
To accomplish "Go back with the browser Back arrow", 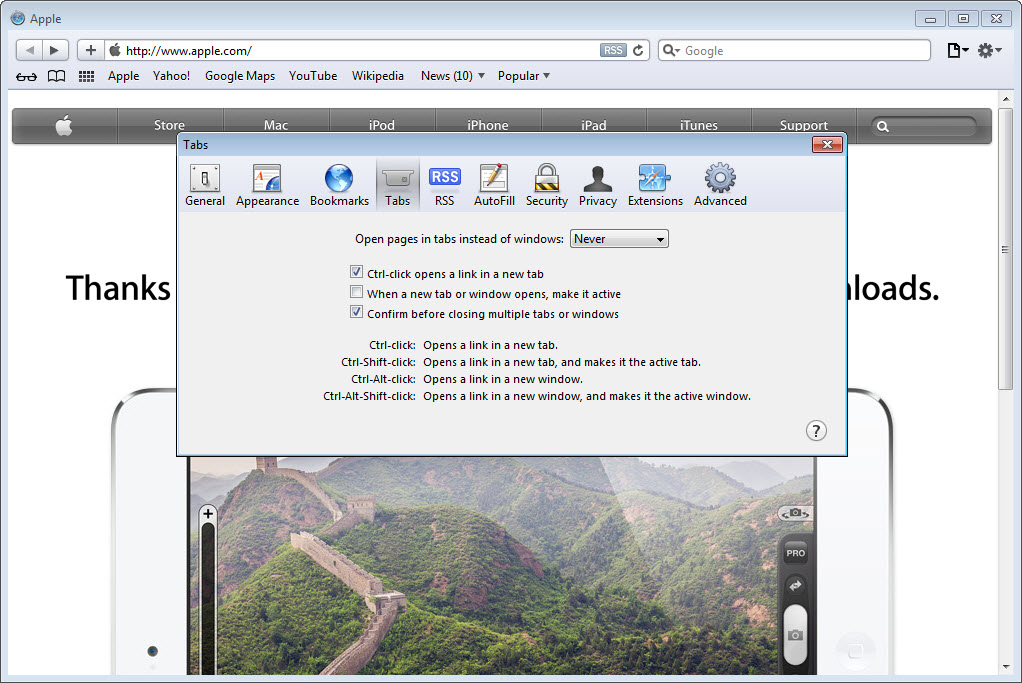I will (29, 50).
